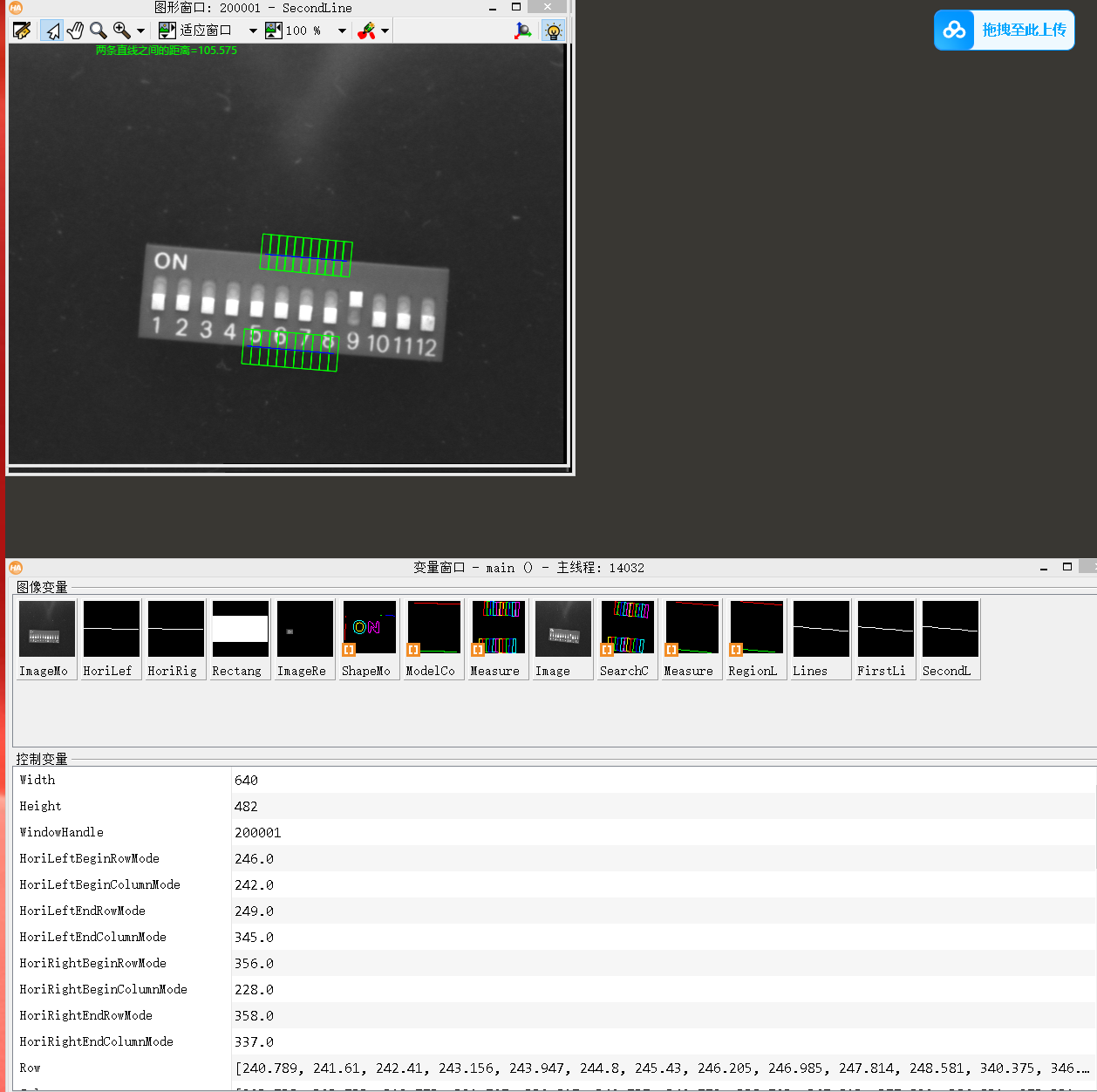Select the HoriRightEndColumnMode variable
Screen dimensions: 1097x1092
tap(96, 1041)
